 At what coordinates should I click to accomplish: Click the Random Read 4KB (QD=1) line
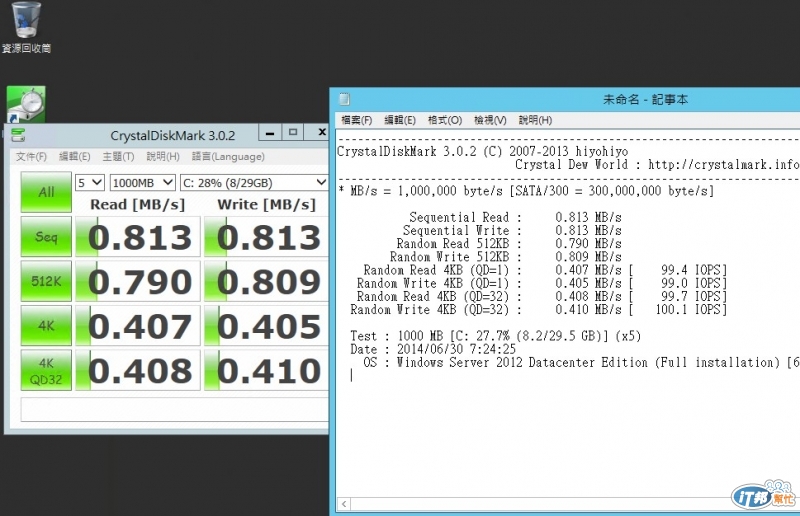pyautogui.click(x=545, y=271)
